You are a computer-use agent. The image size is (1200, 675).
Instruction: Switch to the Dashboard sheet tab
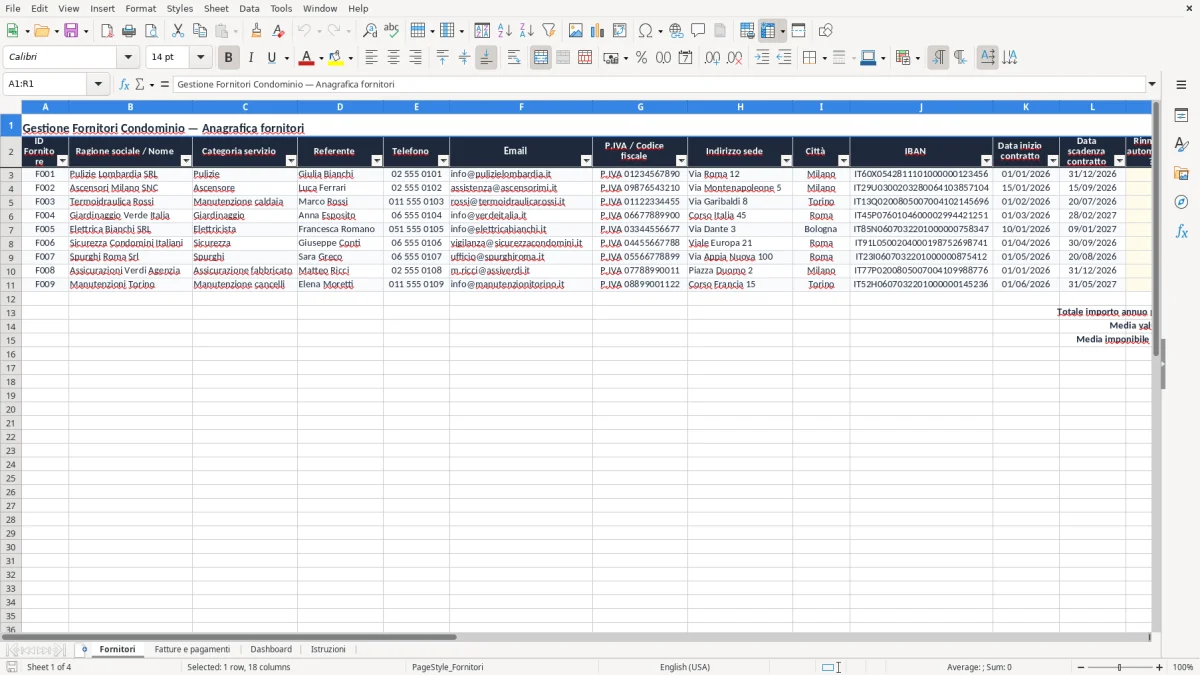[271, 650]
